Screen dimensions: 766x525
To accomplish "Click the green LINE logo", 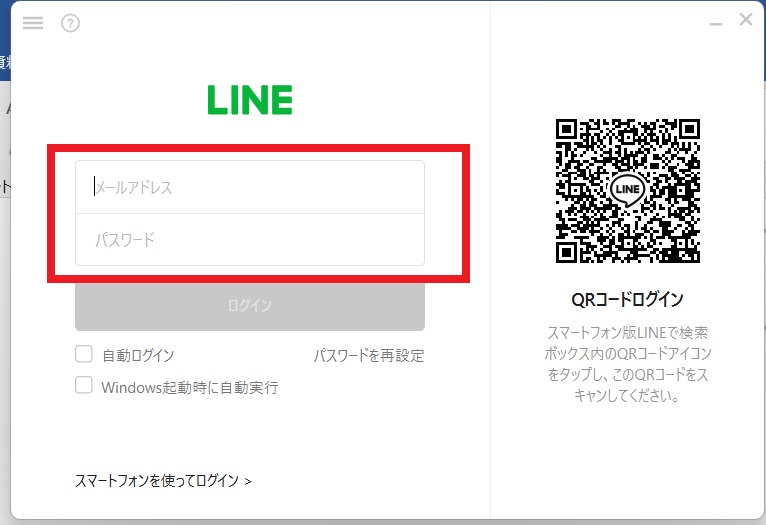I will 250,100.
